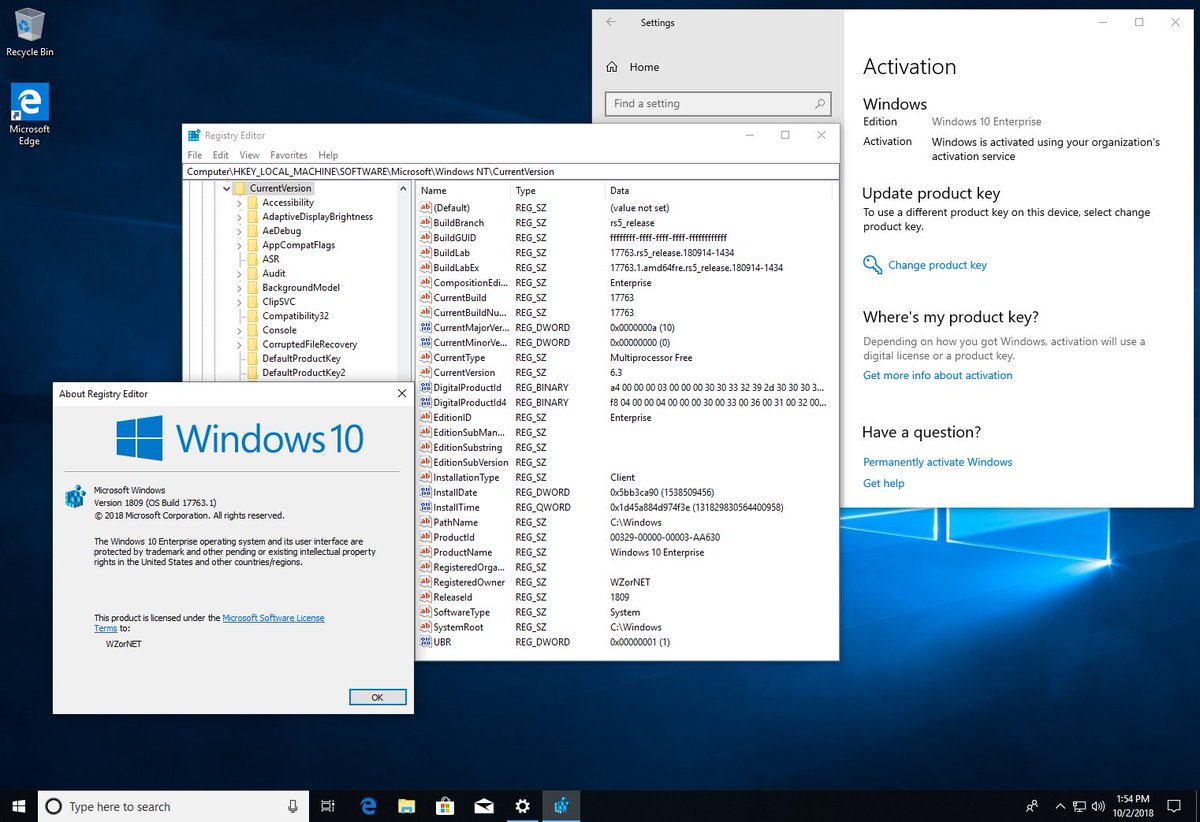
Task: Click the taskbar microphone search icon
Action: (292, 806)
